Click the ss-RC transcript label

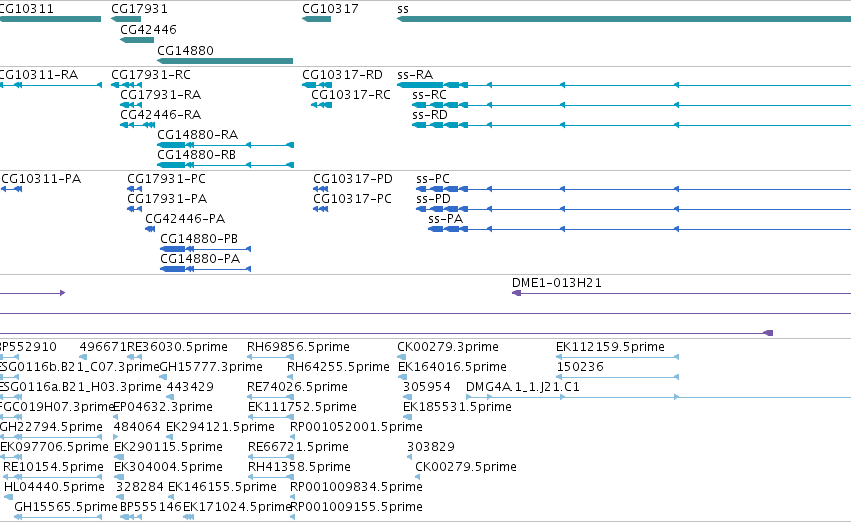429,94
